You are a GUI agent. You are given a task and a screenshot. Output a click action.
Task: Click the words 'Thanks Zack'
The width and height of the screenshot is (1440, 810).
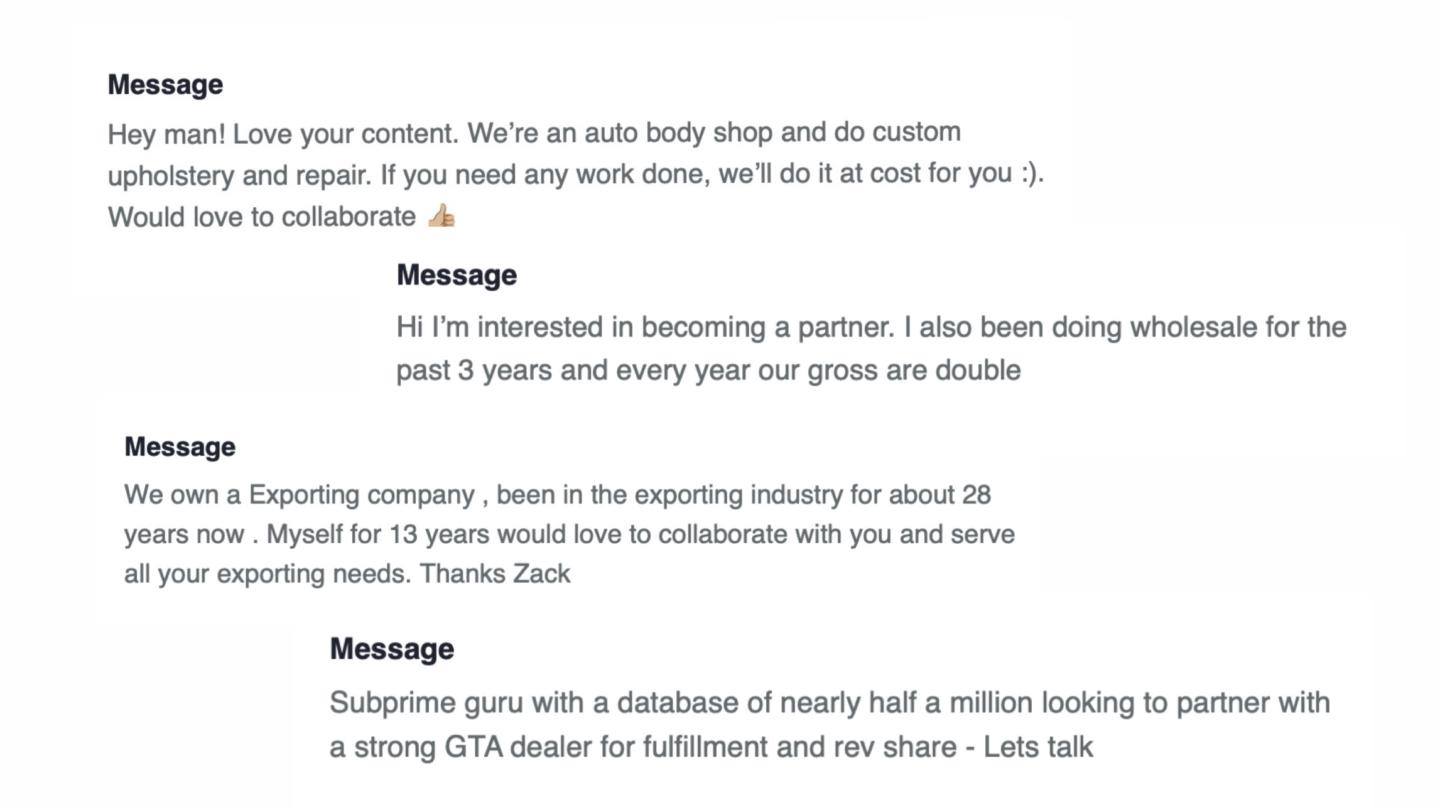click(495, 574)
